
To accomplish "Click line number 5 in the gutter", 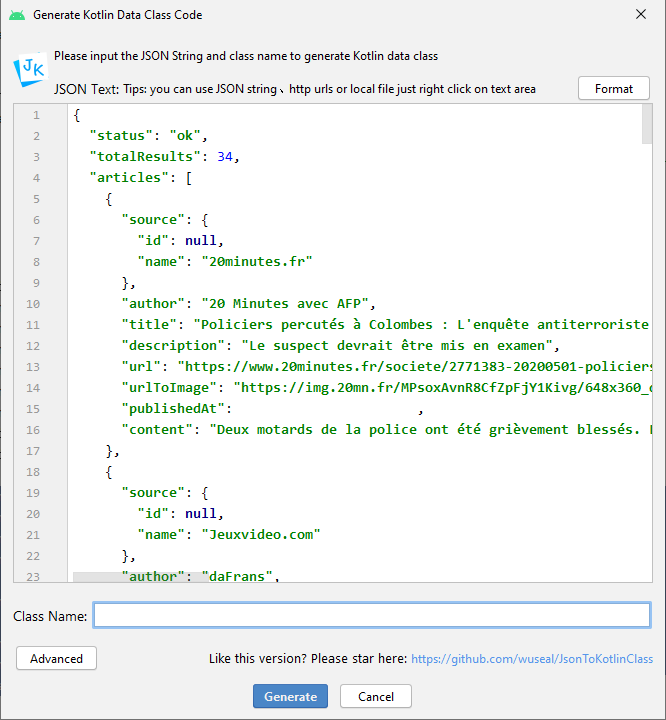I will [36, 198].
